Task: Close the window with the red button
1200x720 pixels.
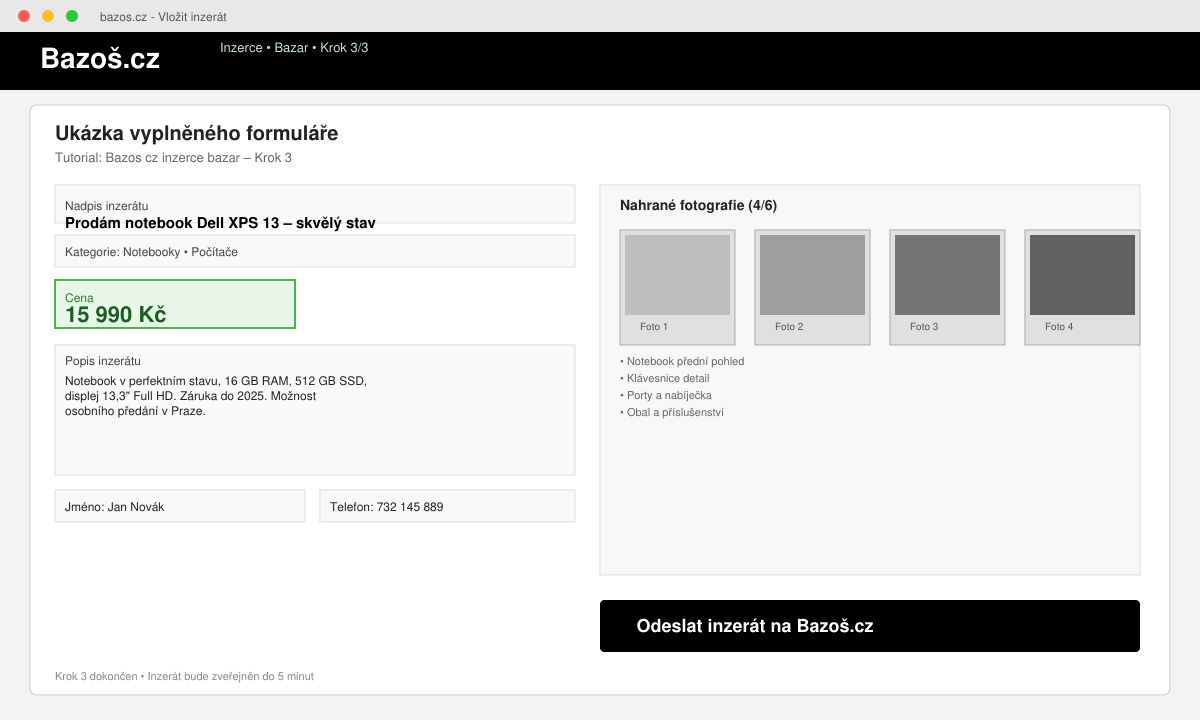Action: click(24, 16)
